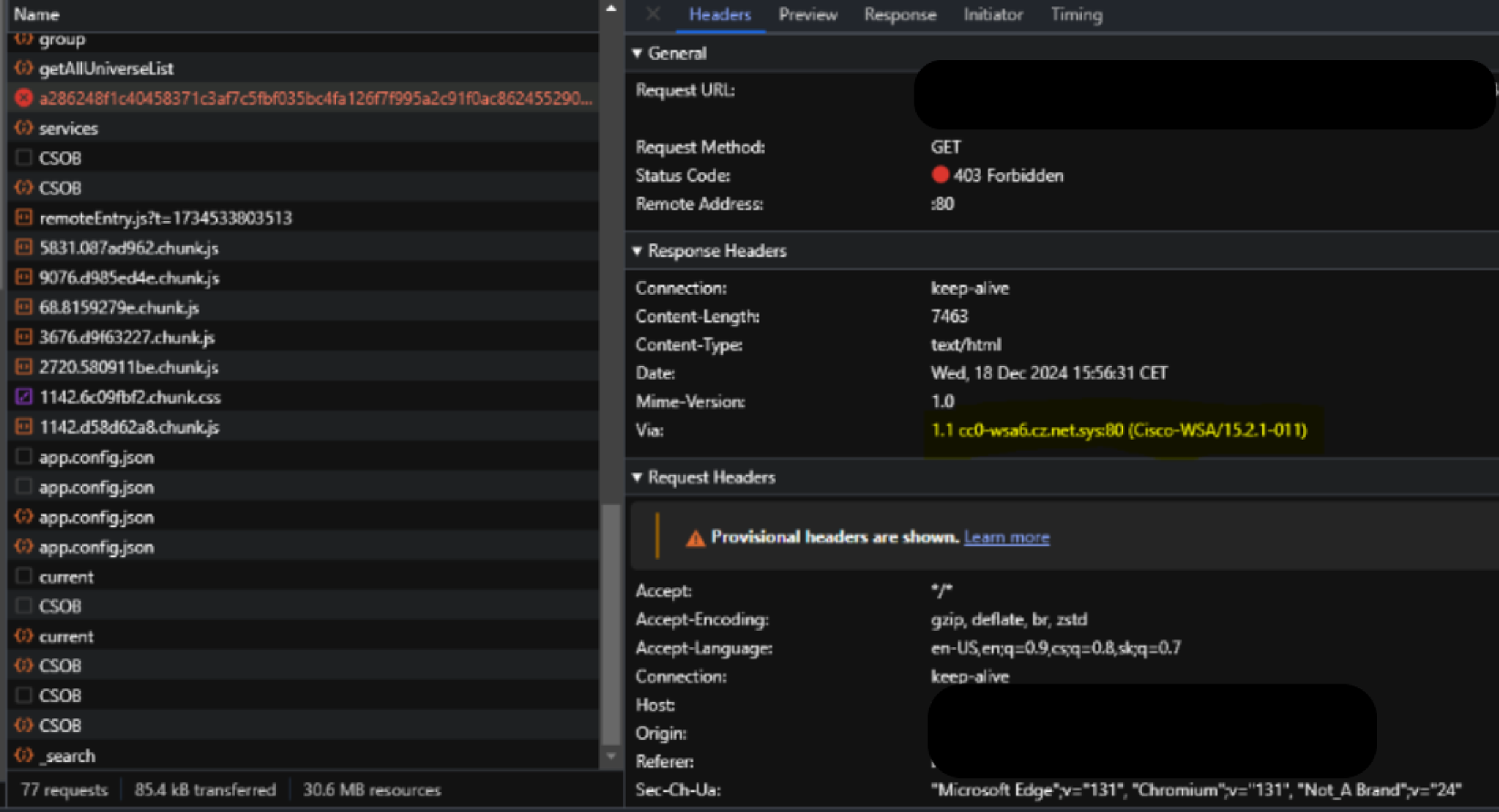
Task: Click the JSON icon beside services request
Action: coord(24,128)
